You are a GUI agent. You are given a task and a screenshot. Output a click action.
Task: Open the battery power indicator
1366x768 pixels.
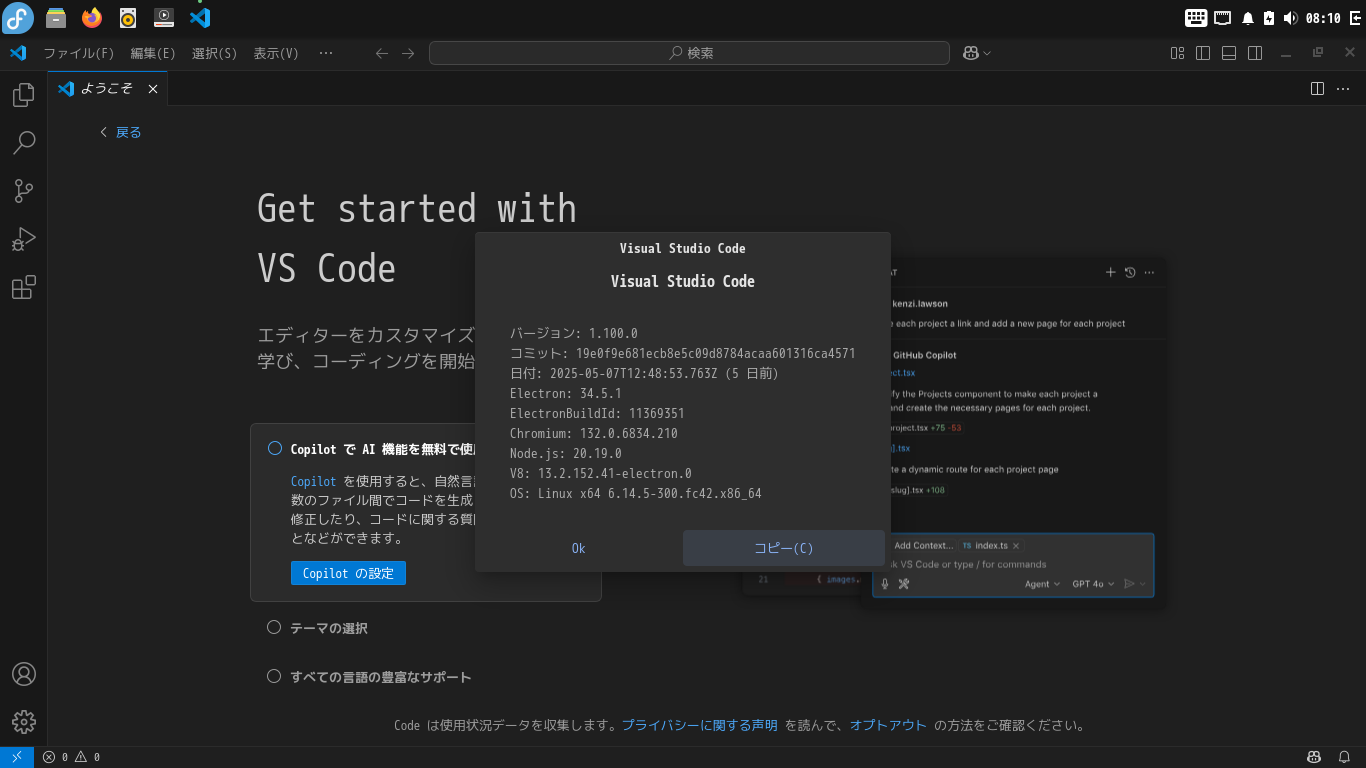(x=1269, y=18)
